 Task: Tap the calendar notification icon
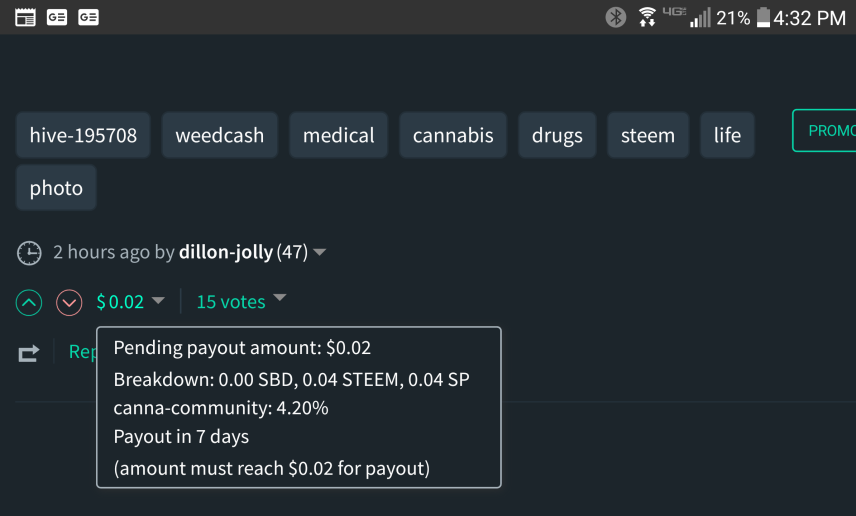[x=26, y=17]
